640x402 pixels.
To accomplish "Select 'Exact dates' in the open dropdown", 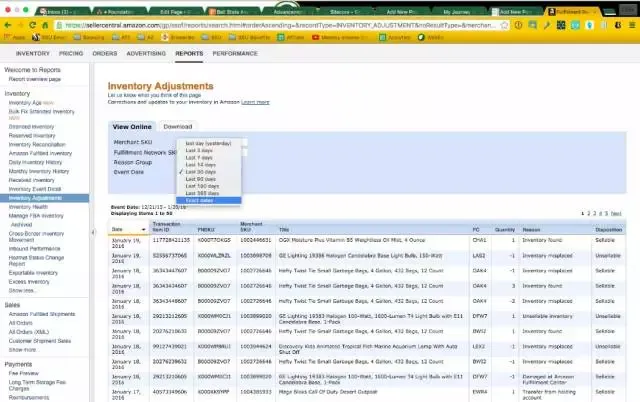I will tap(200, 200).
